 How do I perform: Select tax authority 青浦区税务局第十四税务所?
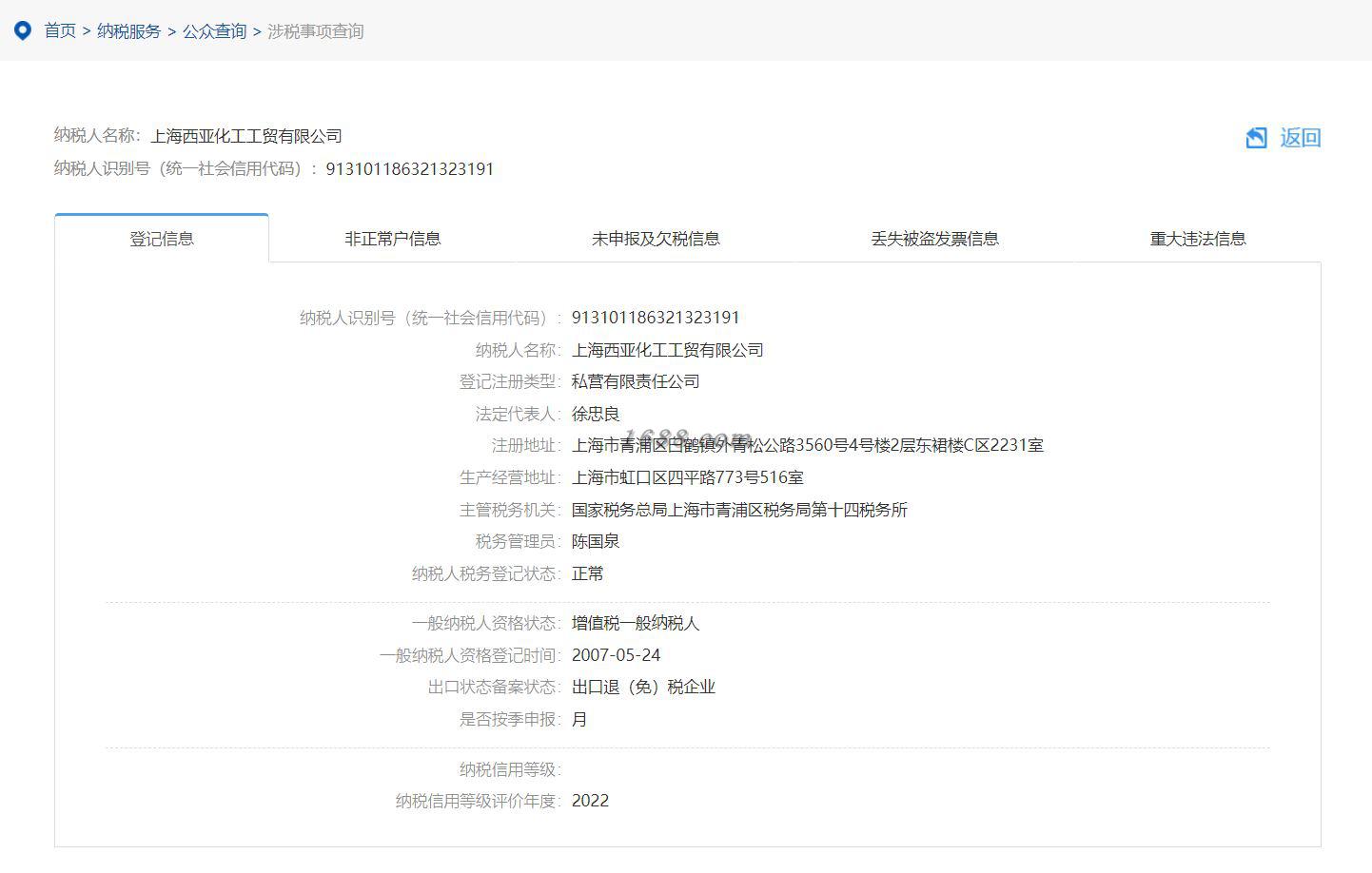(x=739, y=510)
